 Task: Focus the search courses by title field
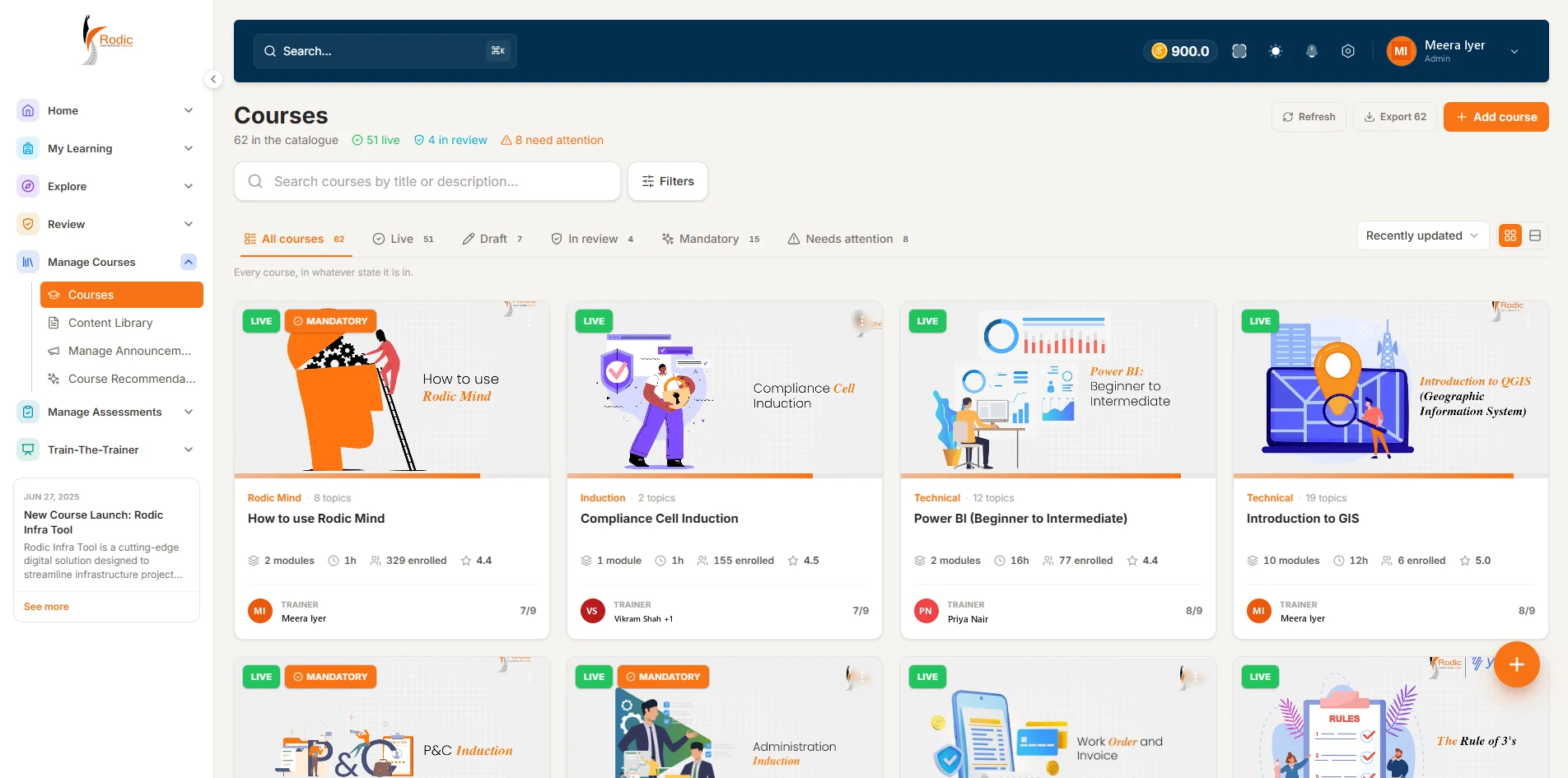pyautogui.click(x=427, y=181)
